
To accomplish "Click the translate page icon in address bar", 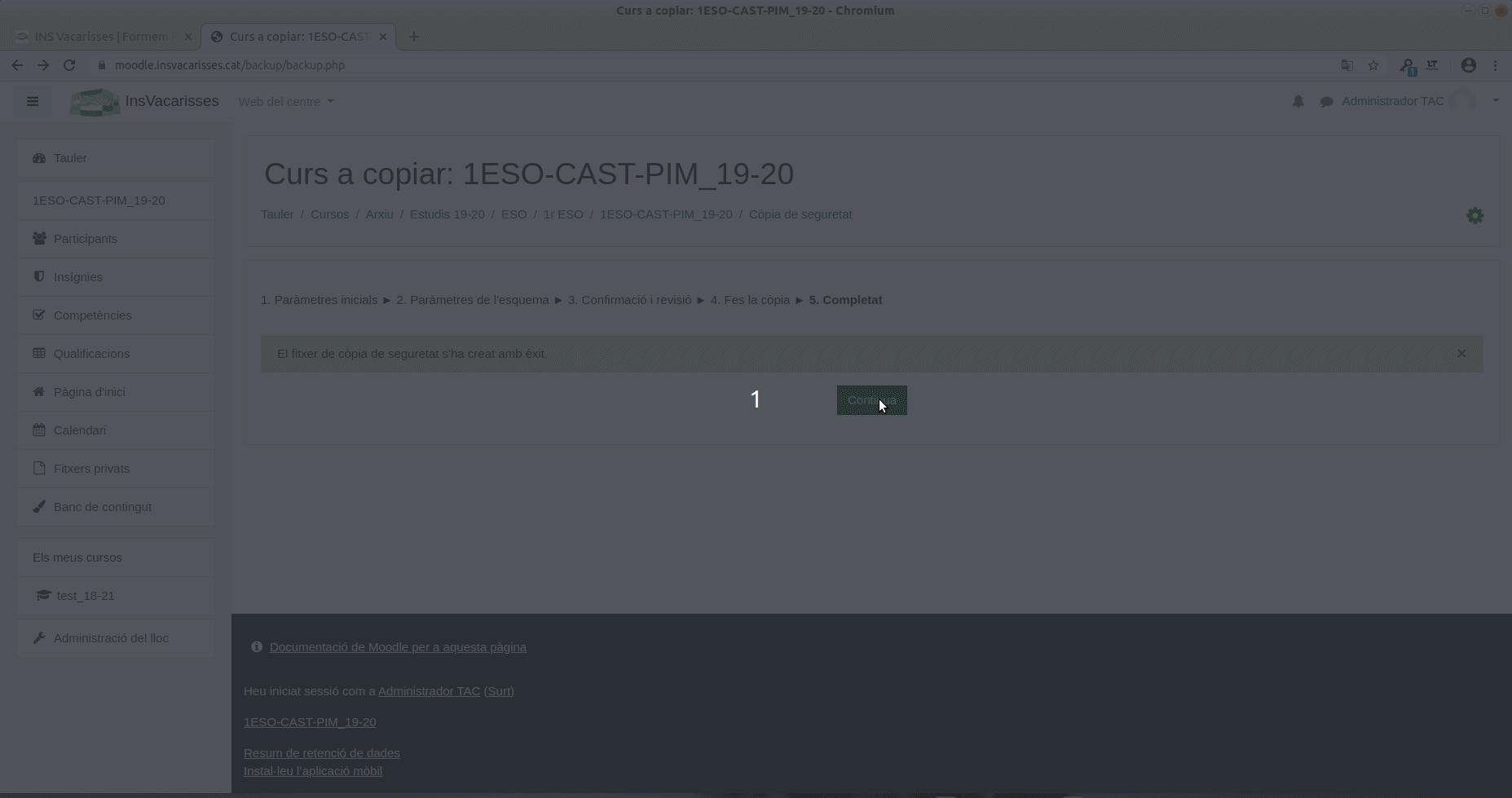I will pos(1347,65).
